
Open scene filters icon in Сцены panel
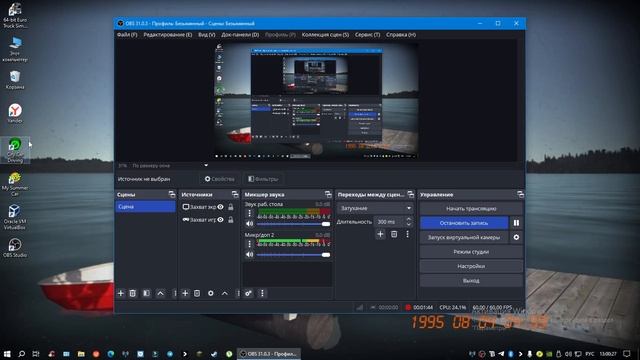click(146, 293)
